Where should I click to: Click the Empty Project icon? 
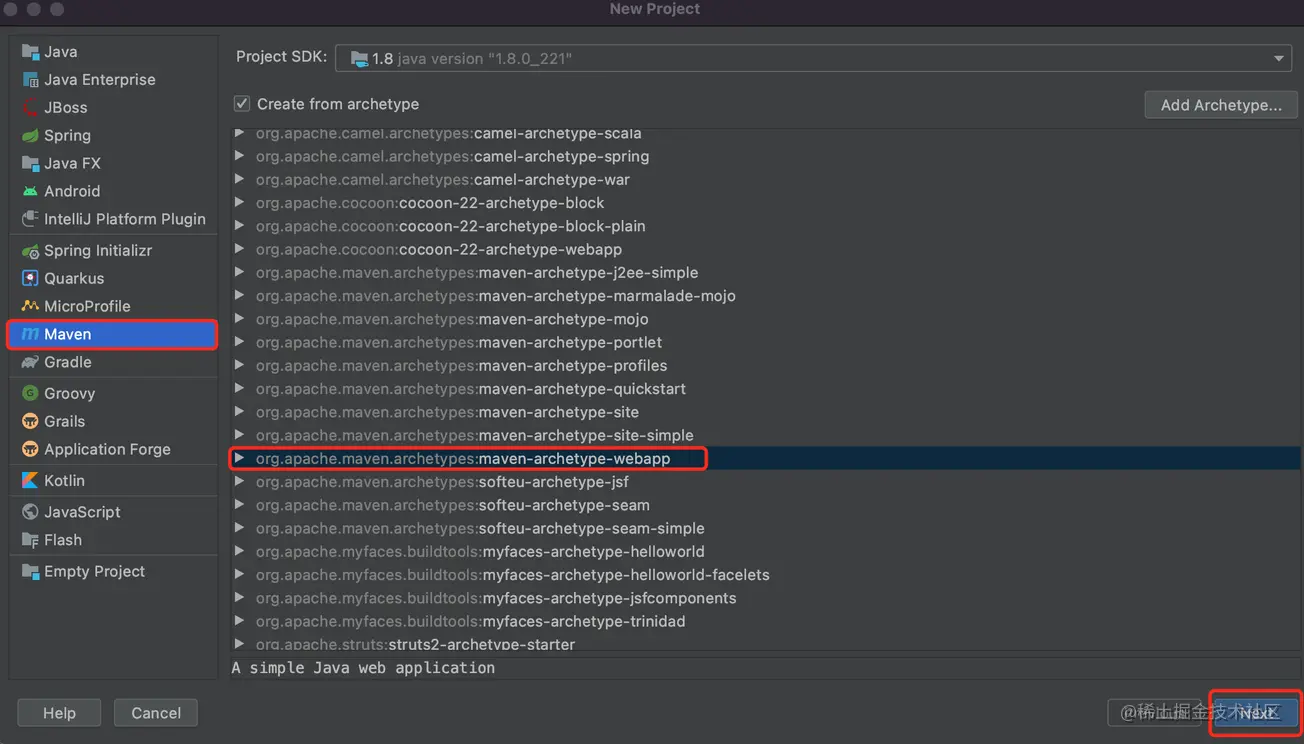click(x=30, y=572)
